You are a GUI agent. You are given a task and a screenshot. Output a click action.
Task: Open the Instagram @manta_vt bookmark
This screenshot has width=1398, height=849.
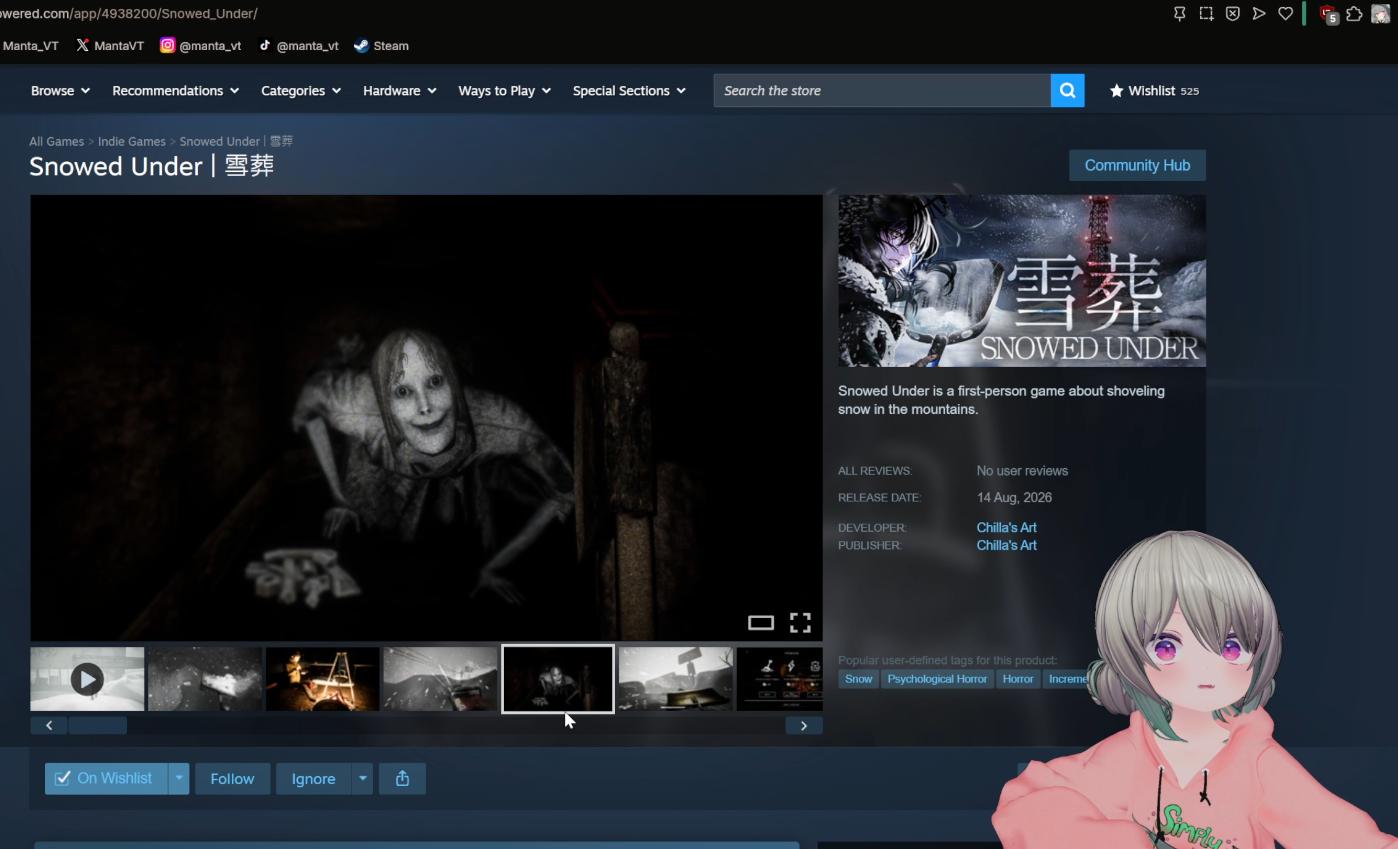point(200,46)
